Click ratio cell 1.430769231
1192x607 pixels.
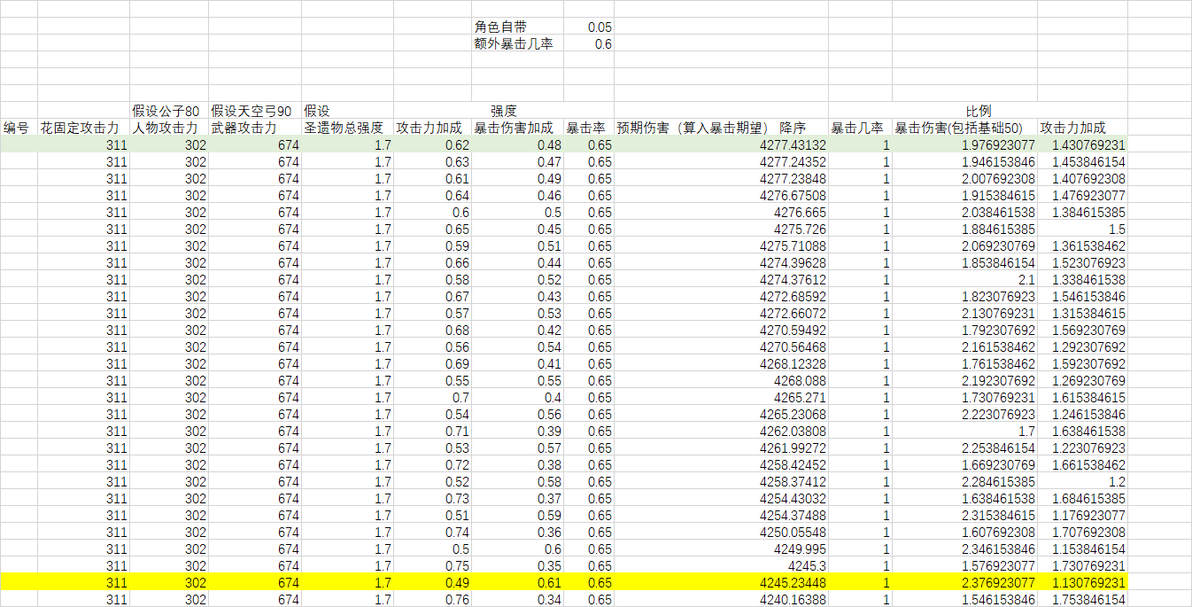click(x=1083, y=144)
